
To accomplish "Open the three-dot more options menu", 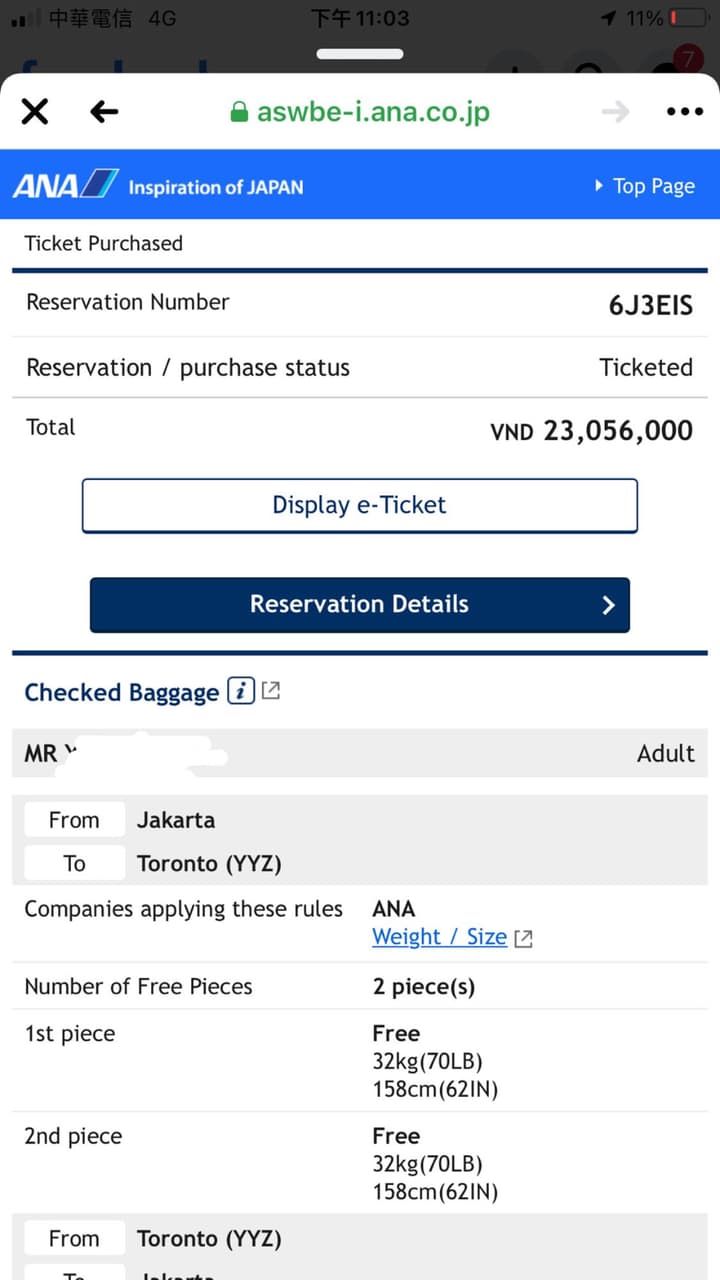I will click(x=684, y=111).
